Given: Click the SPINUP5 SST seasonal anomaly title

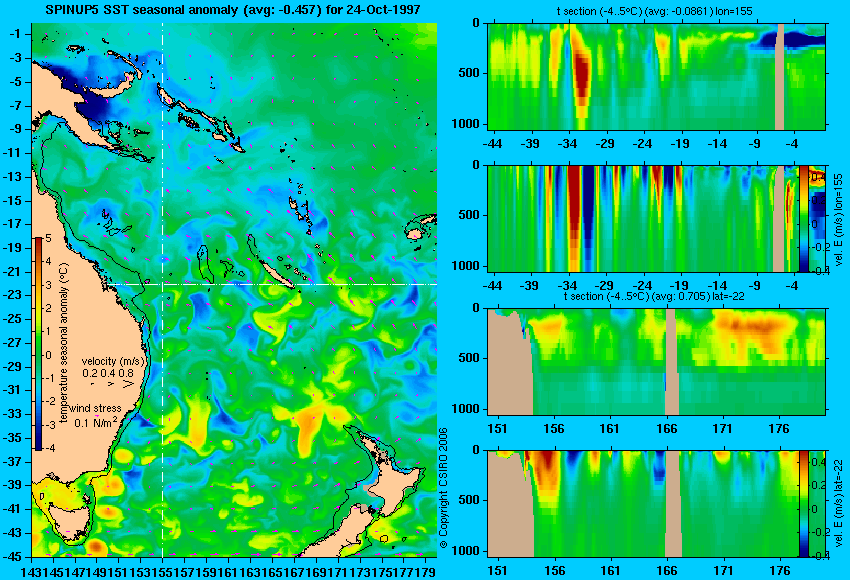Looking at the screenshot, I should (233, 9).
